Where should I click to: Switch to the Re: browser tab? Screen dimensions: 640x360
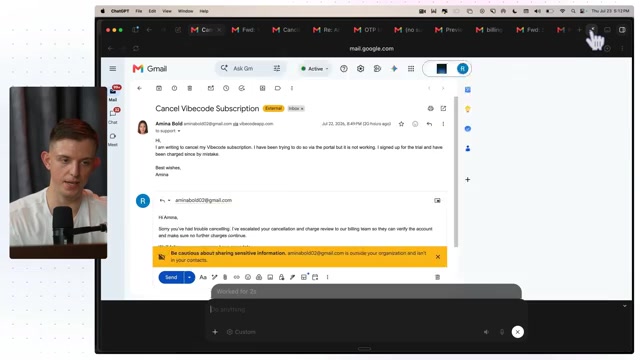click(327, 30)
